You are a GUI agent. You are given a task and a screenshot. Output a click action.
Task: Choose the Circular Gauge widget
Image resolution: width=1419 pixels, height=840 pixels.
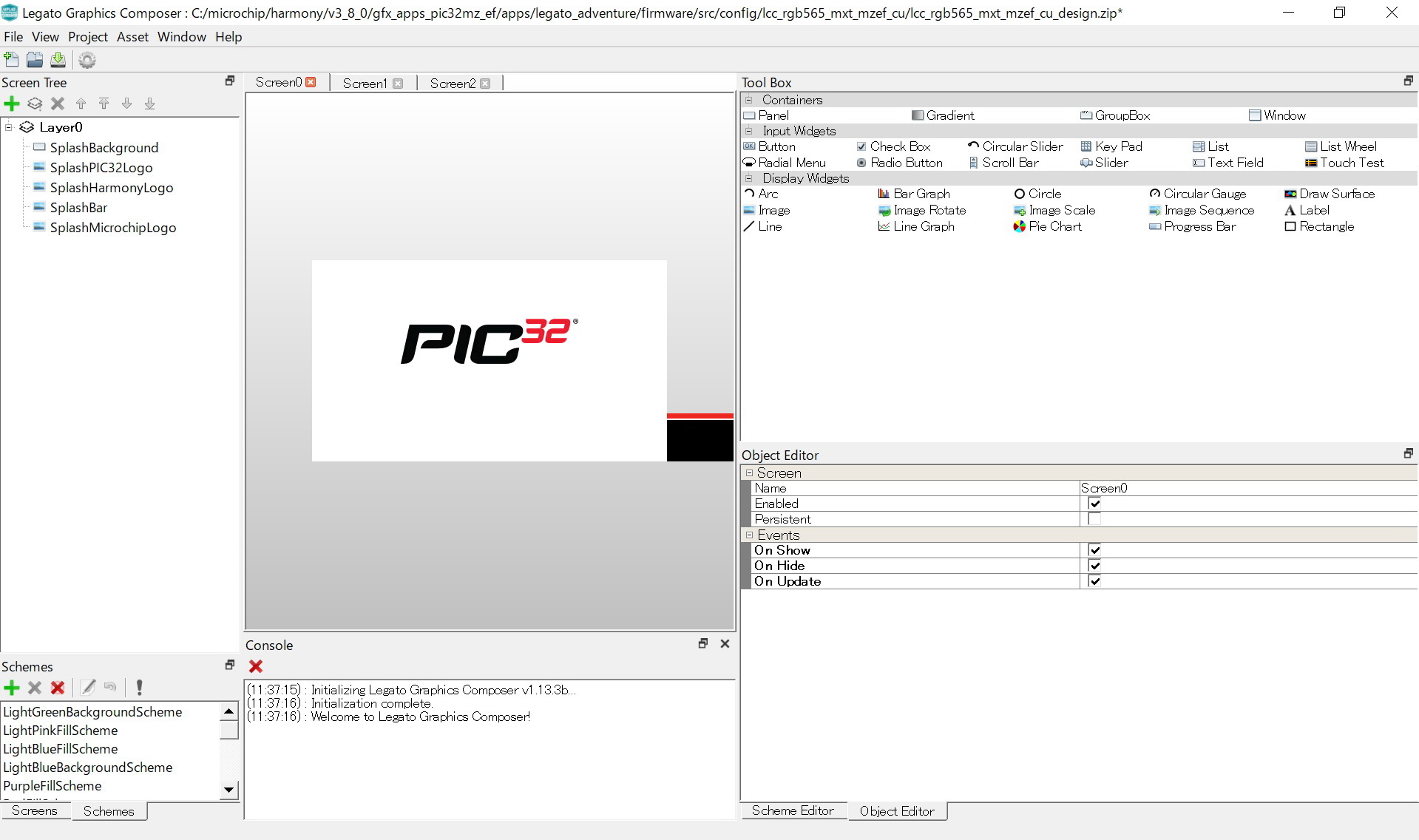click(1198, 194)
